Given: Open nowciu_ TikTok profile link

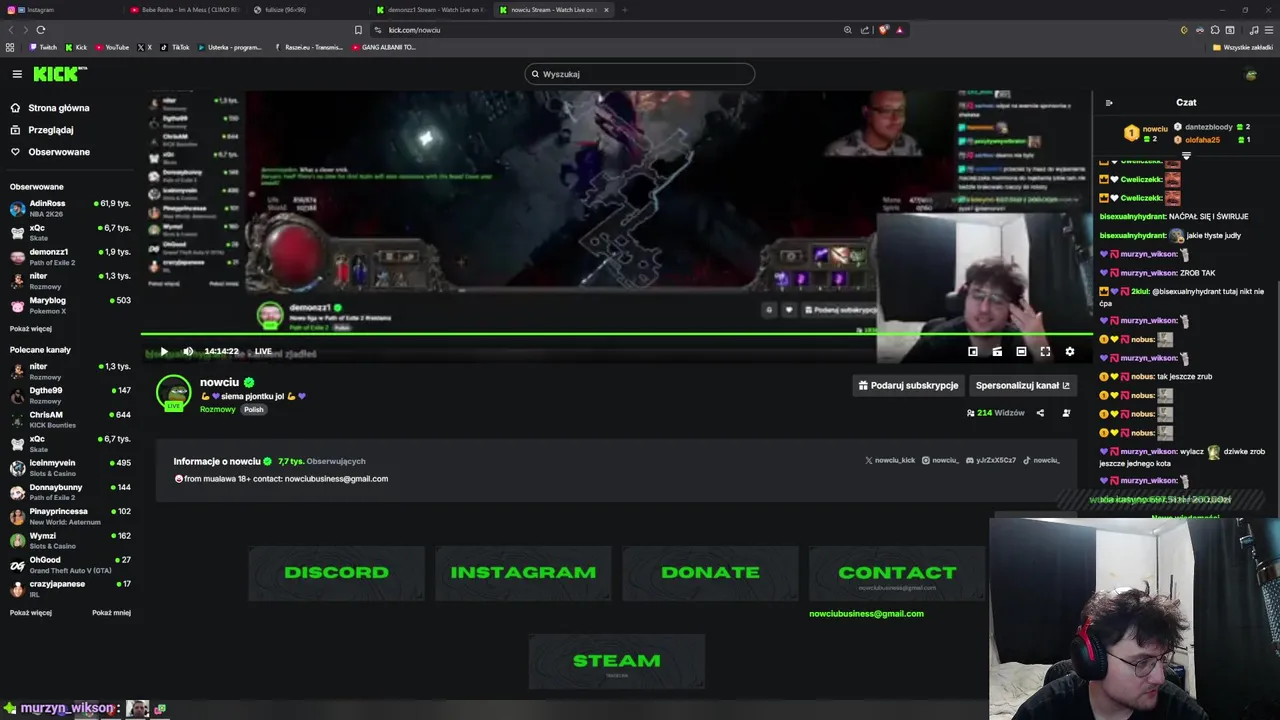Looking at the screenshot, I should click(1041, 460).
